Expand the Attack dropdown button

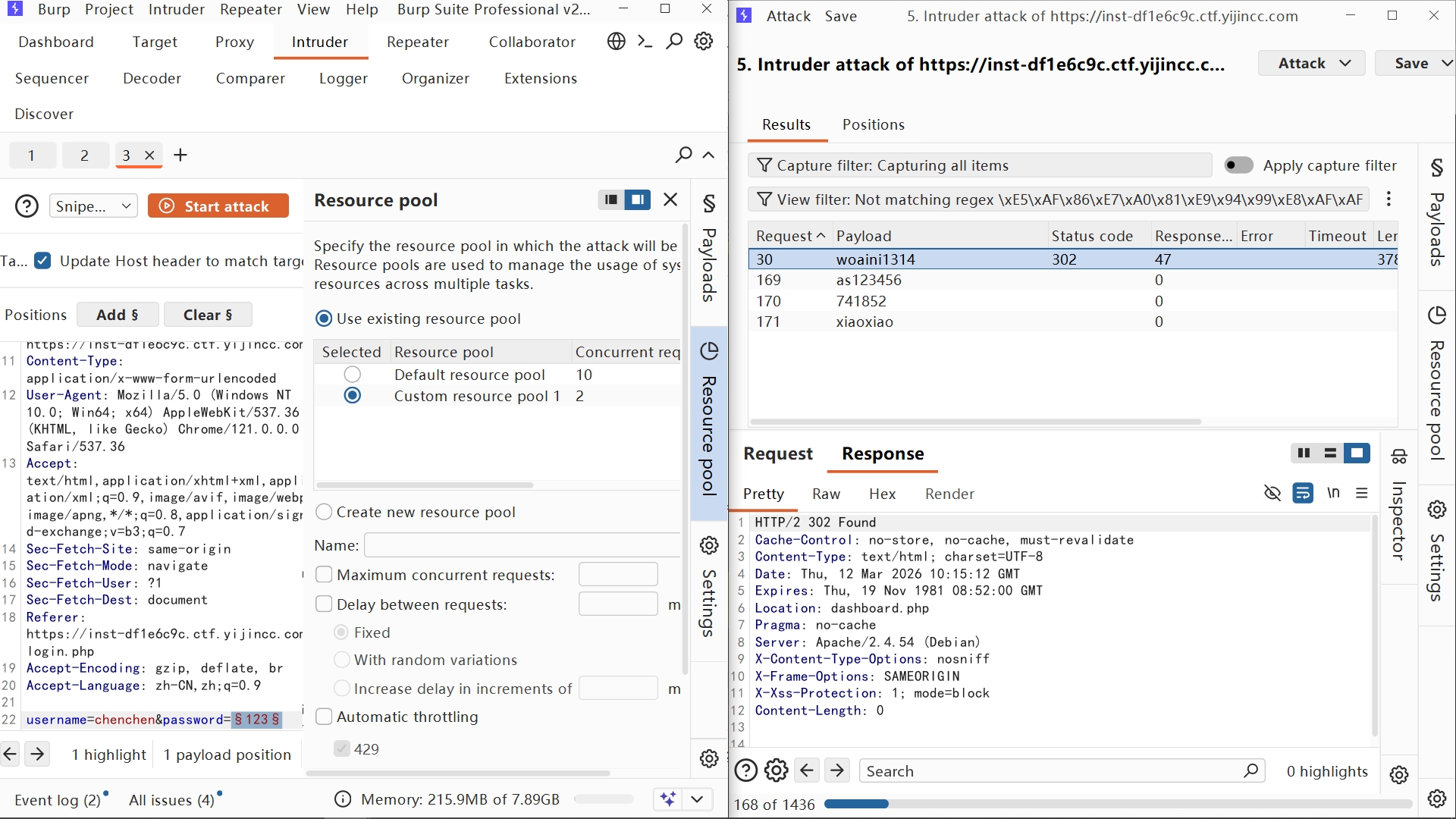[1313, 64]
